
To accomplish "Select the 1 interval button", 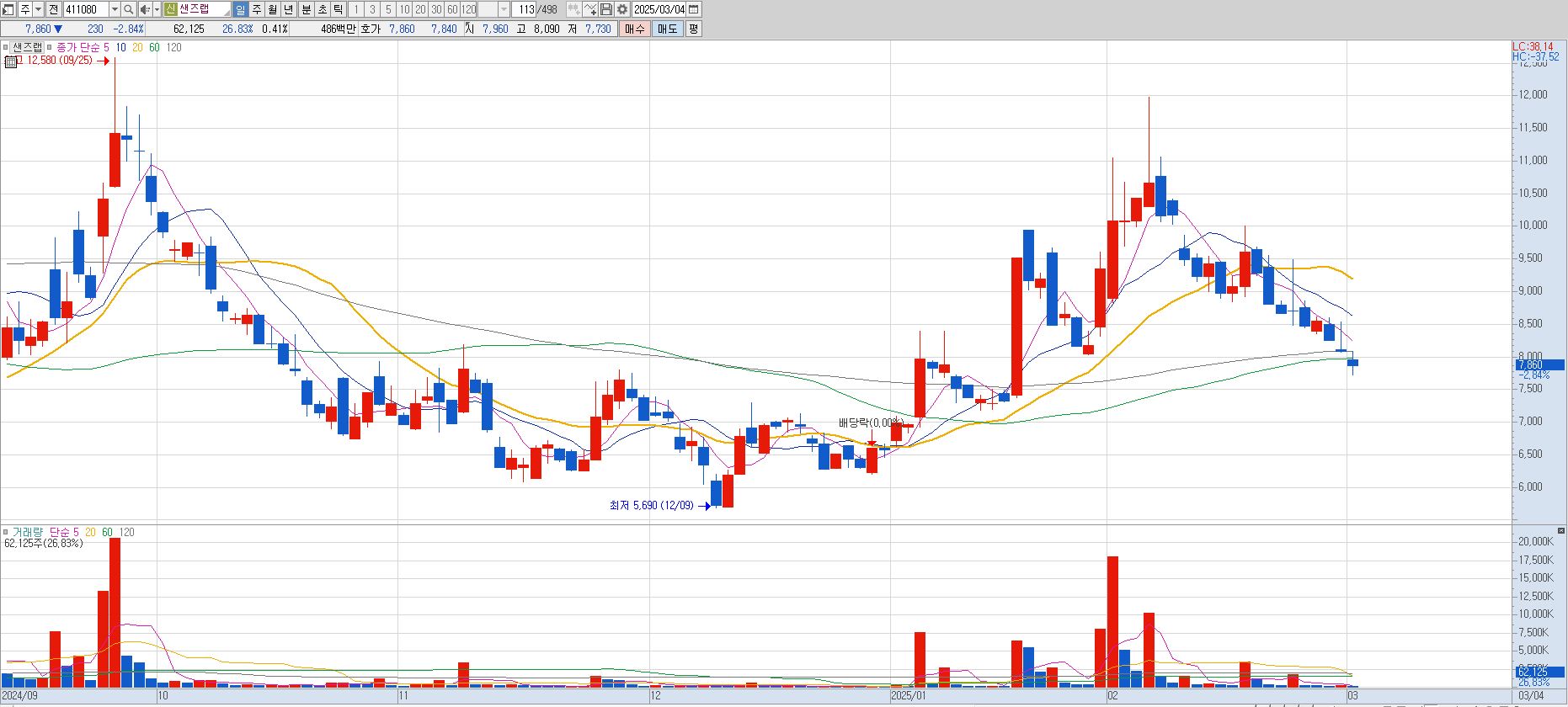I will pyautogui.click(x=356, y=9).
